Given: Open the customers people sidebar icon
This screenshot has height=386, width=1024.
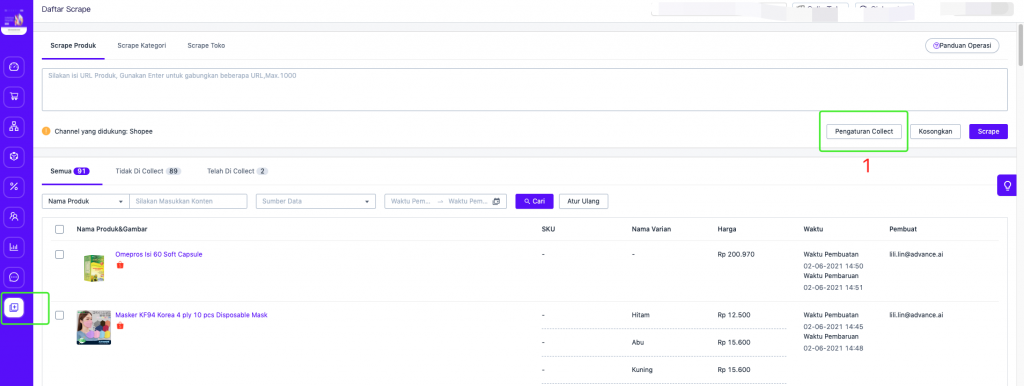Looking at the screenshot, I should coord(14,217).
